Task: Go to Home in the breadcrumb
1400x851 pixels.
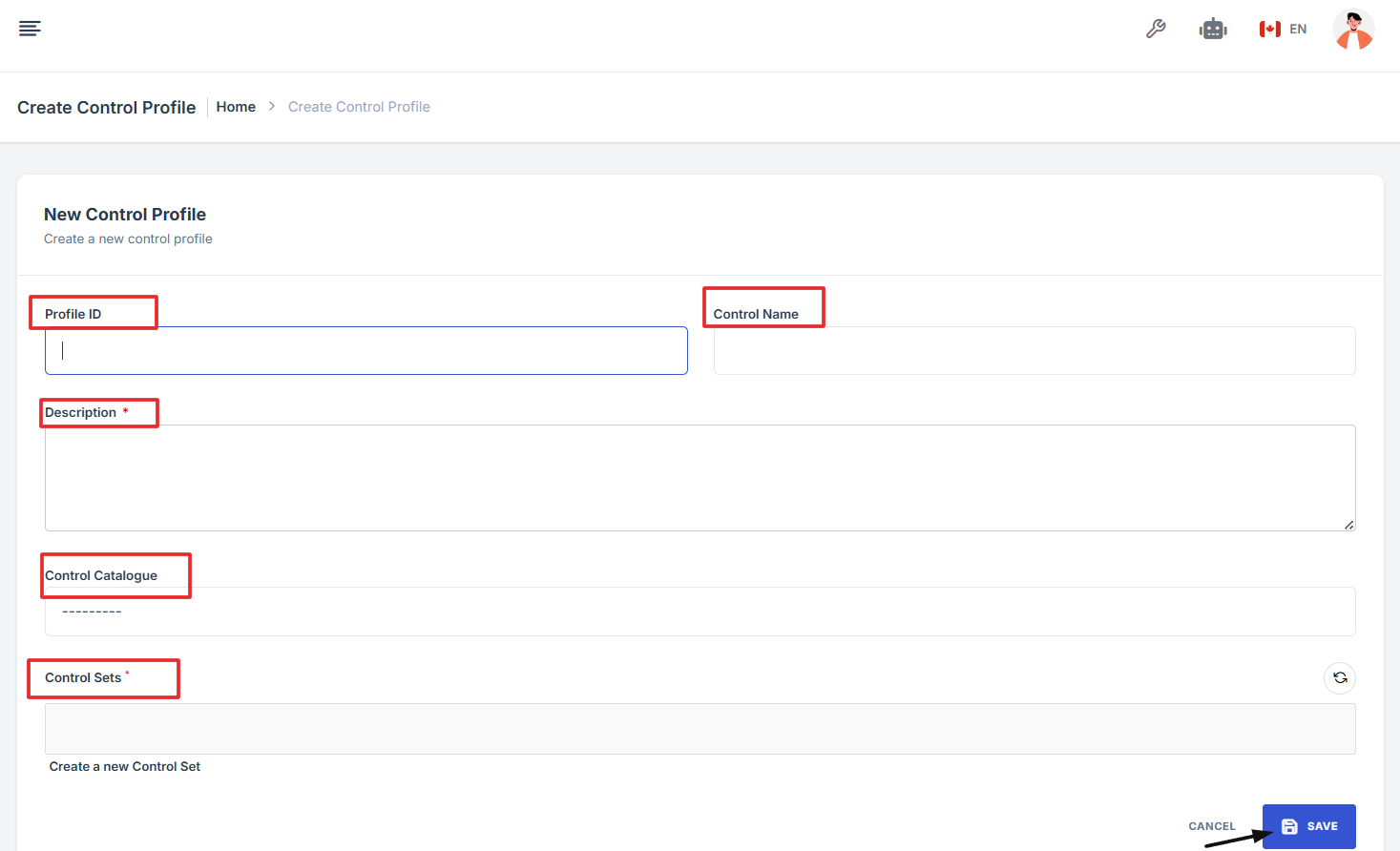Action: pos(236,107)
